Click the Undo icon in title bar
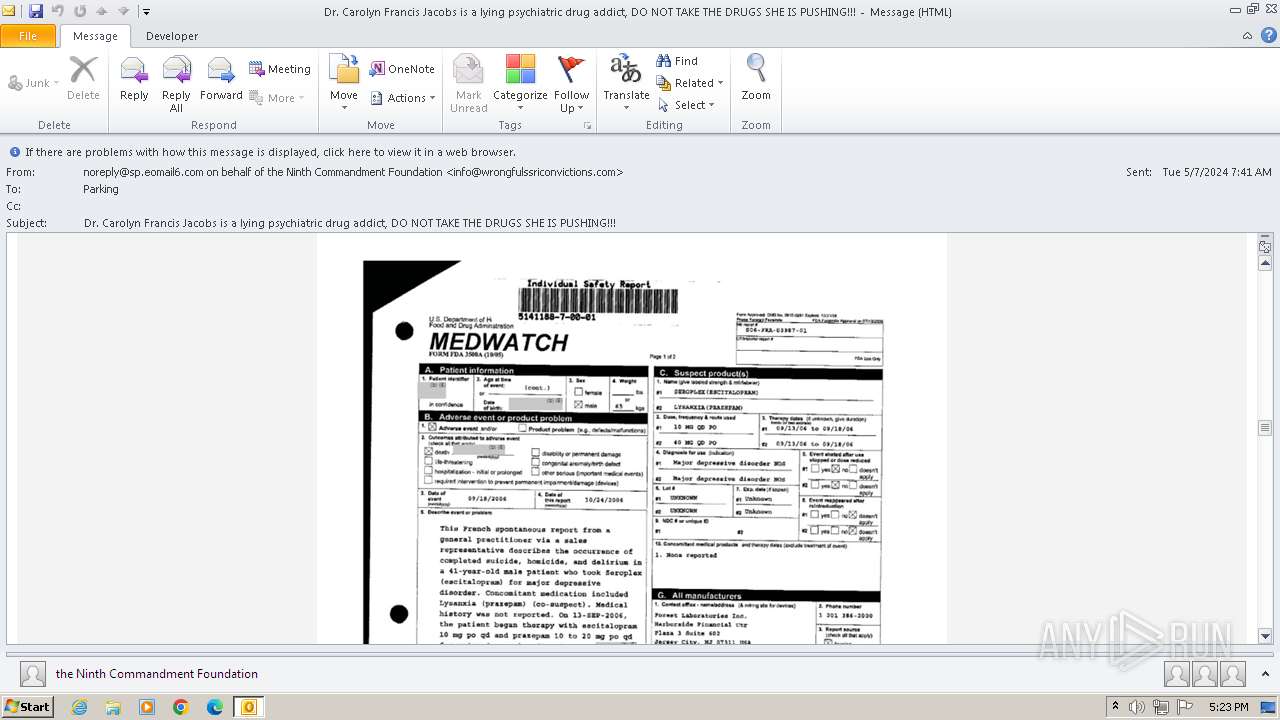Viewport: 1280px width, 720px height. click(58, 11)
